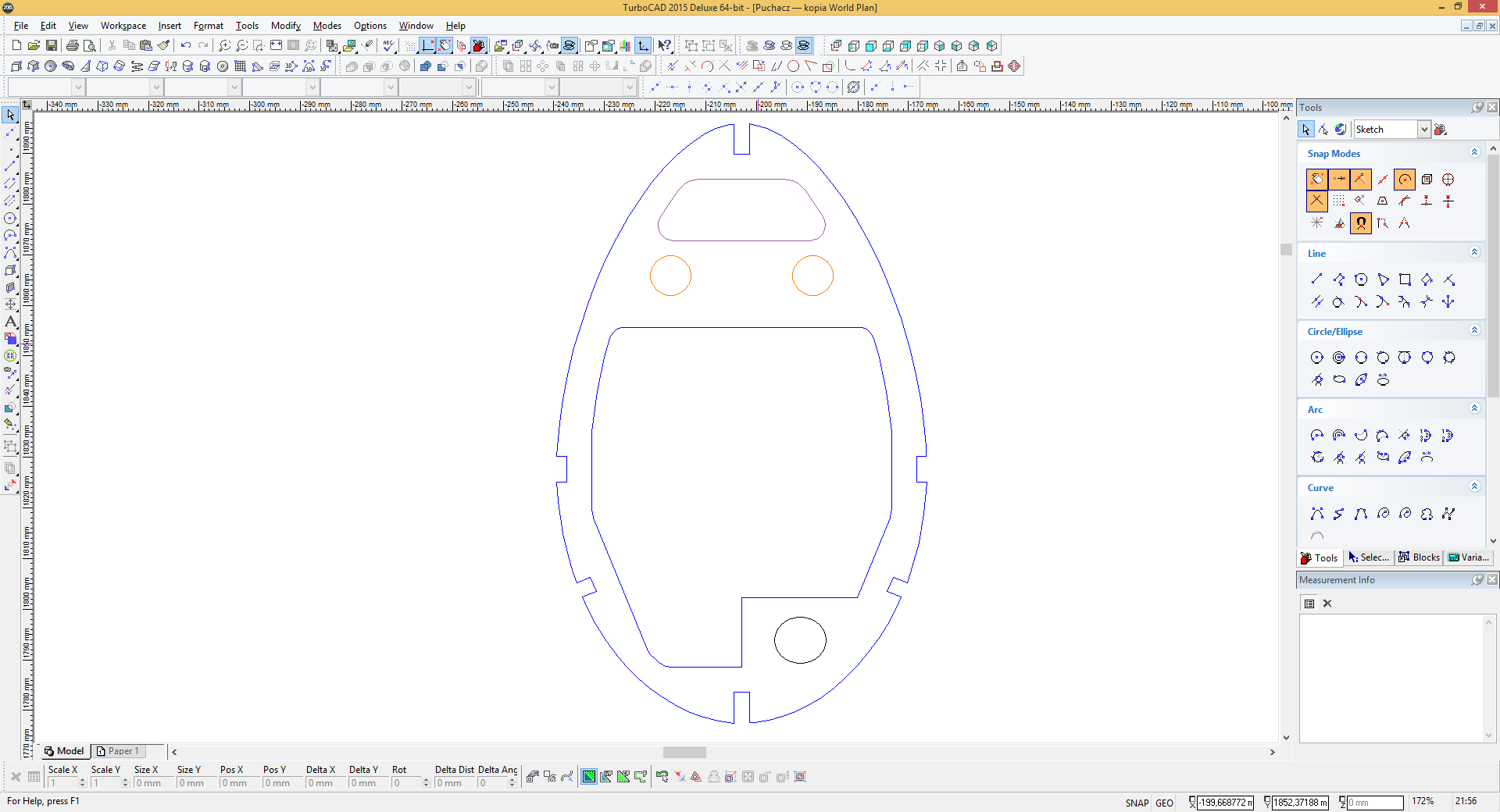Viewport: 1500px width, 812px height.
Task: Click the Print icon in the toolbar
Action: pyautogui.click(x=73, y=46)
